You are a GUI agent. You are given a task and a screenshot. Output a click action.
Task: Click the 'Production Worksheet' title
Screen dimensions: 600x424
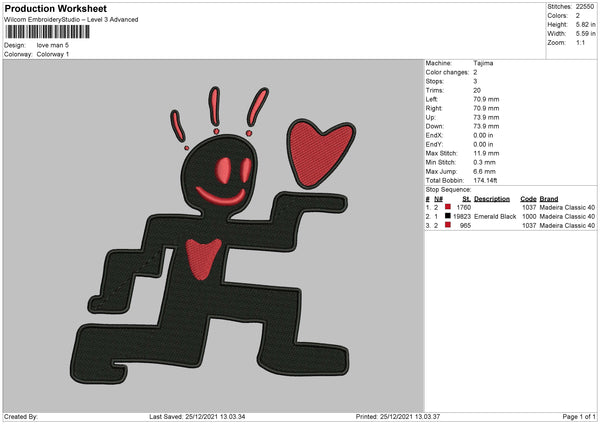pyautogui.click(x=55, y=8)
